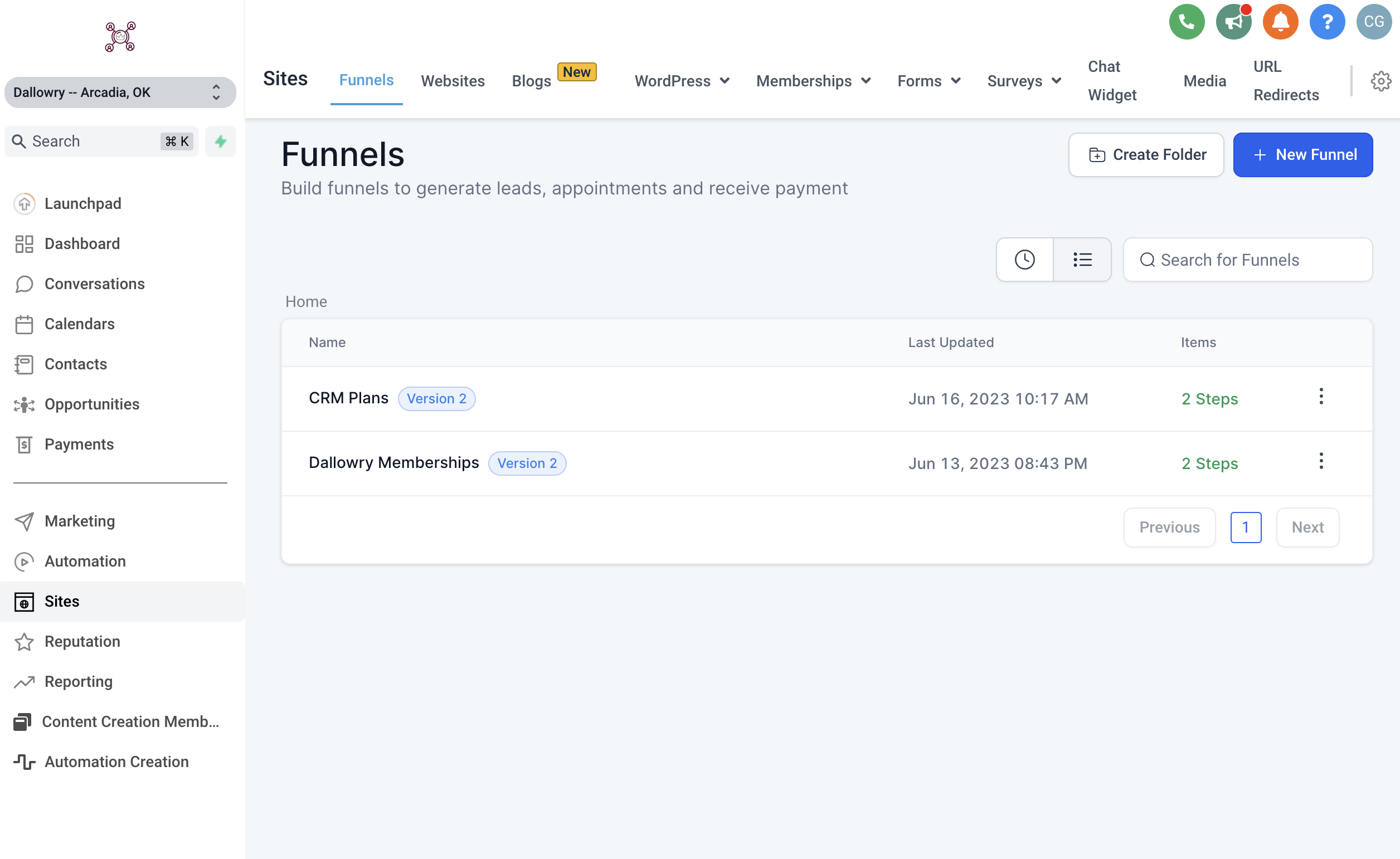1400x859 pixels.
Task: Open the blue help question mark icon
Action: (1326, 22)
